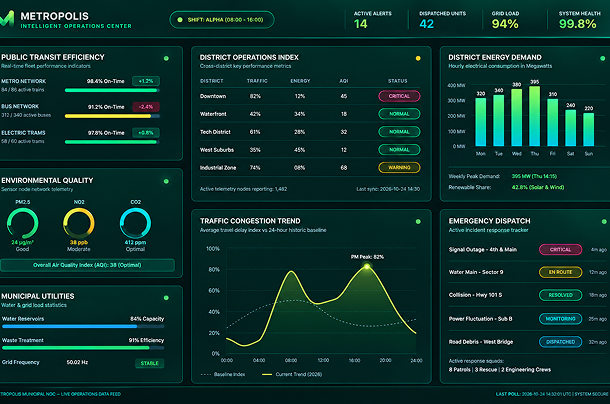
Task: Click Collision Hwy 101 S RESOLVED badge
Action: coord(560,295)
